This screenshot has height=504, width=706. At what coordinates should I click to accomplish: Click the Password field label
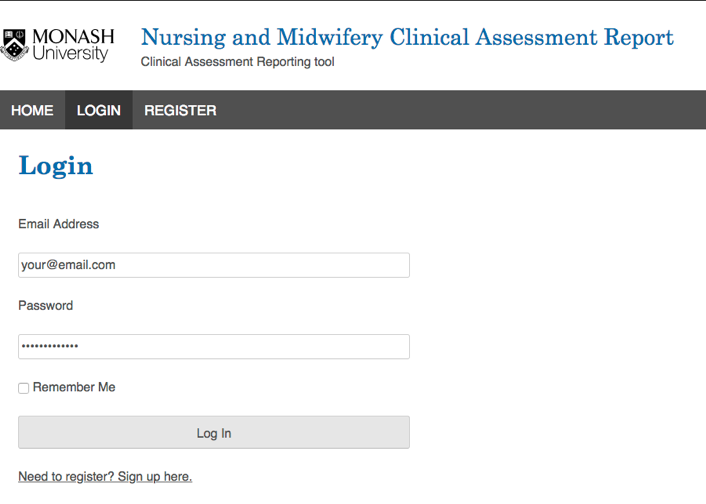point(45,306)
